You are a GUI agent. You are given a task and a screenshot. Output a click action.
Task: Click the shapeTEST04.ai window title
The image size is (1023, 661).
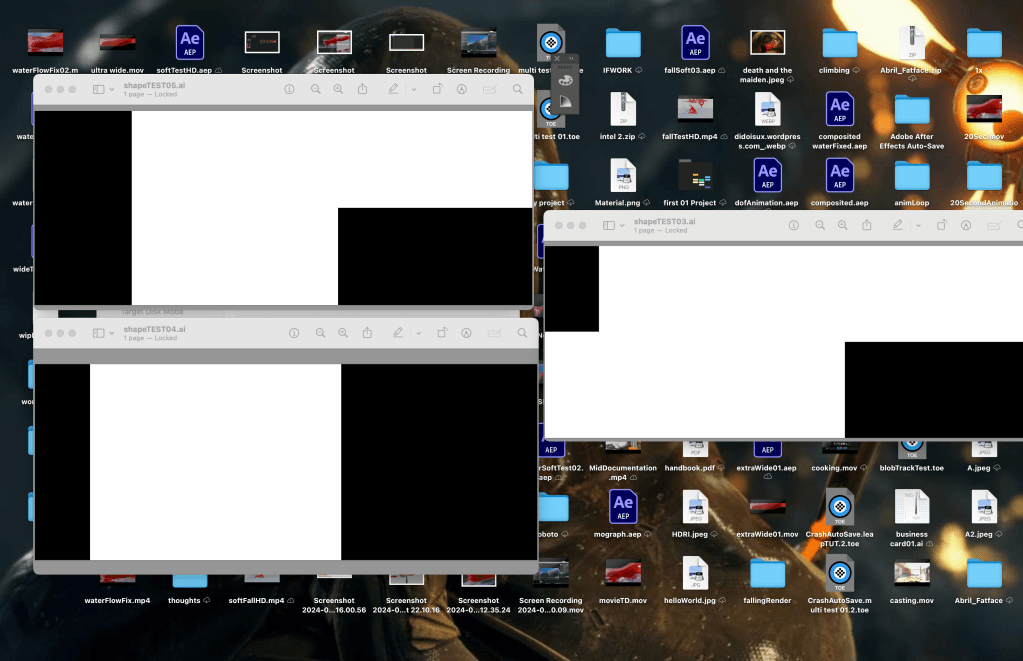[x=154, y=328]
